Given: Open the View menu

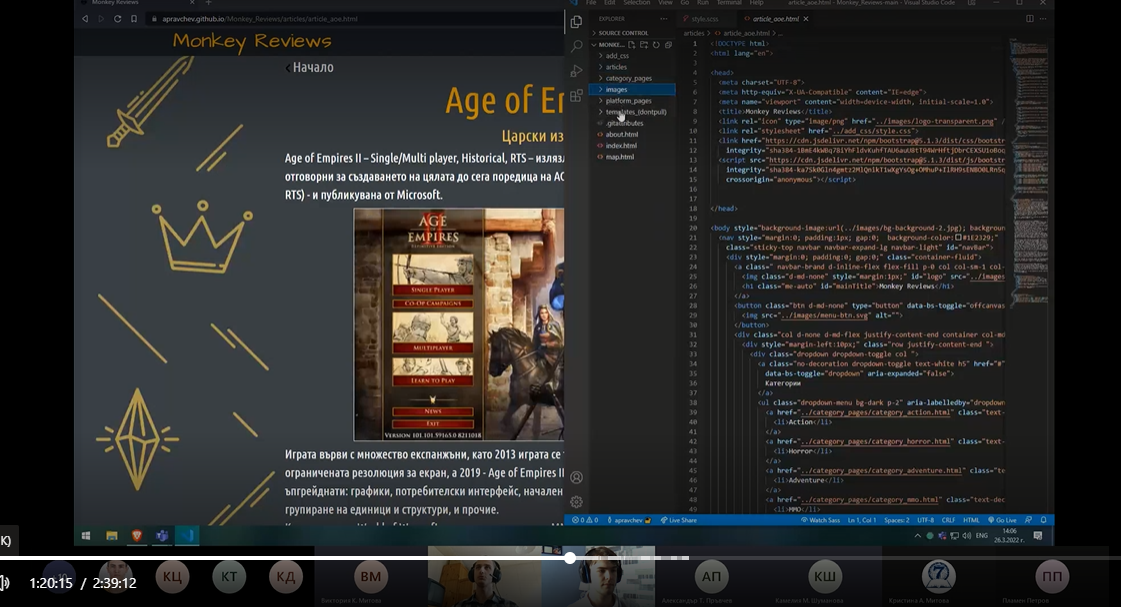Looking at the screenshot, I should [666, 3].
